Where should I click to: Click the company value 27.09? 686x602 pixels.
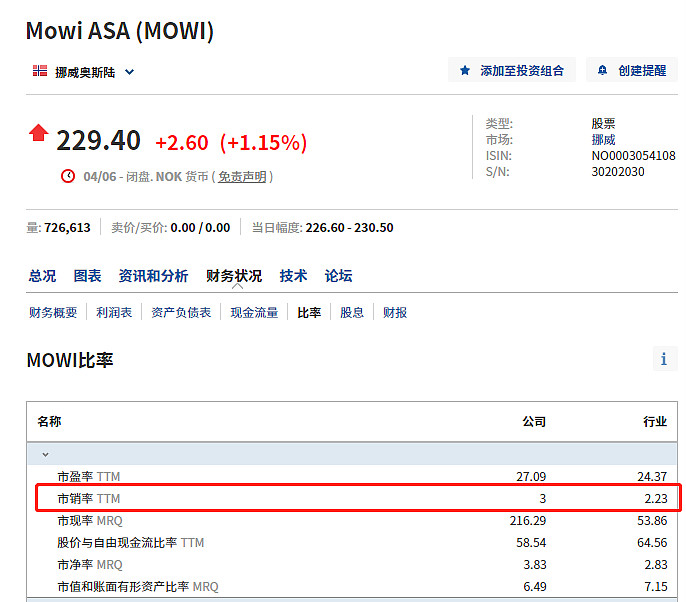[531, 476]
